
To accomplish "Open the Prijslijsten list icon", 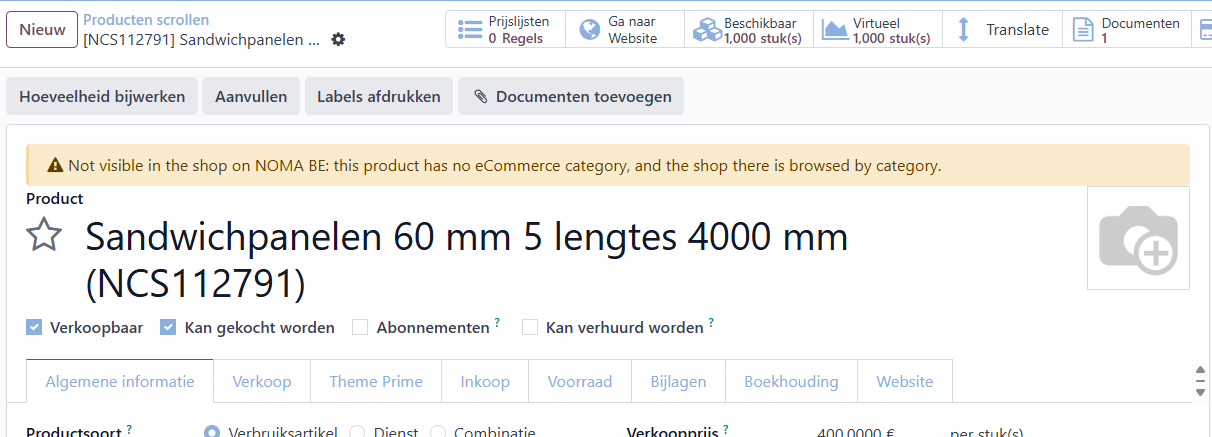I will 470,30.
